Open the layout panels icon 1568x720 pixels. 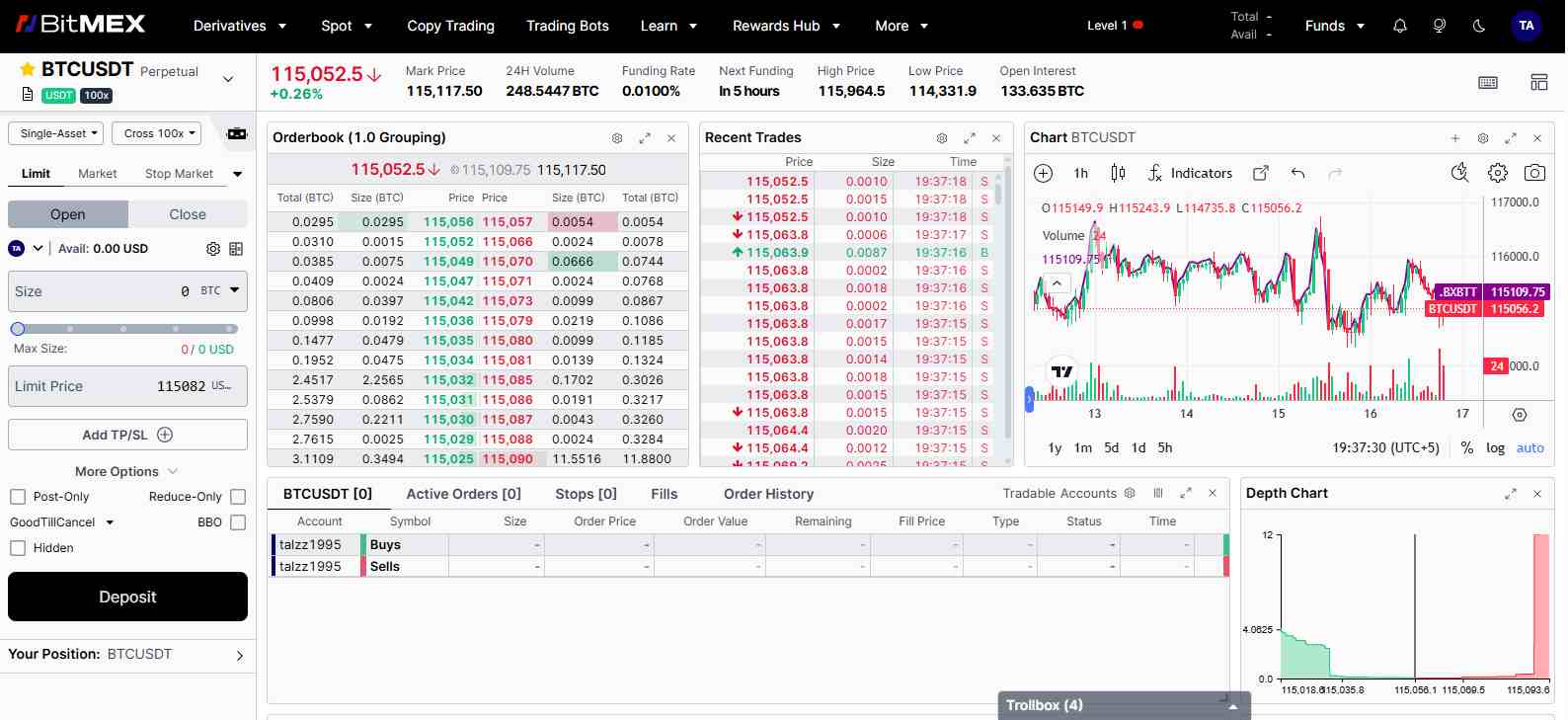click(x=1538, y=82)
